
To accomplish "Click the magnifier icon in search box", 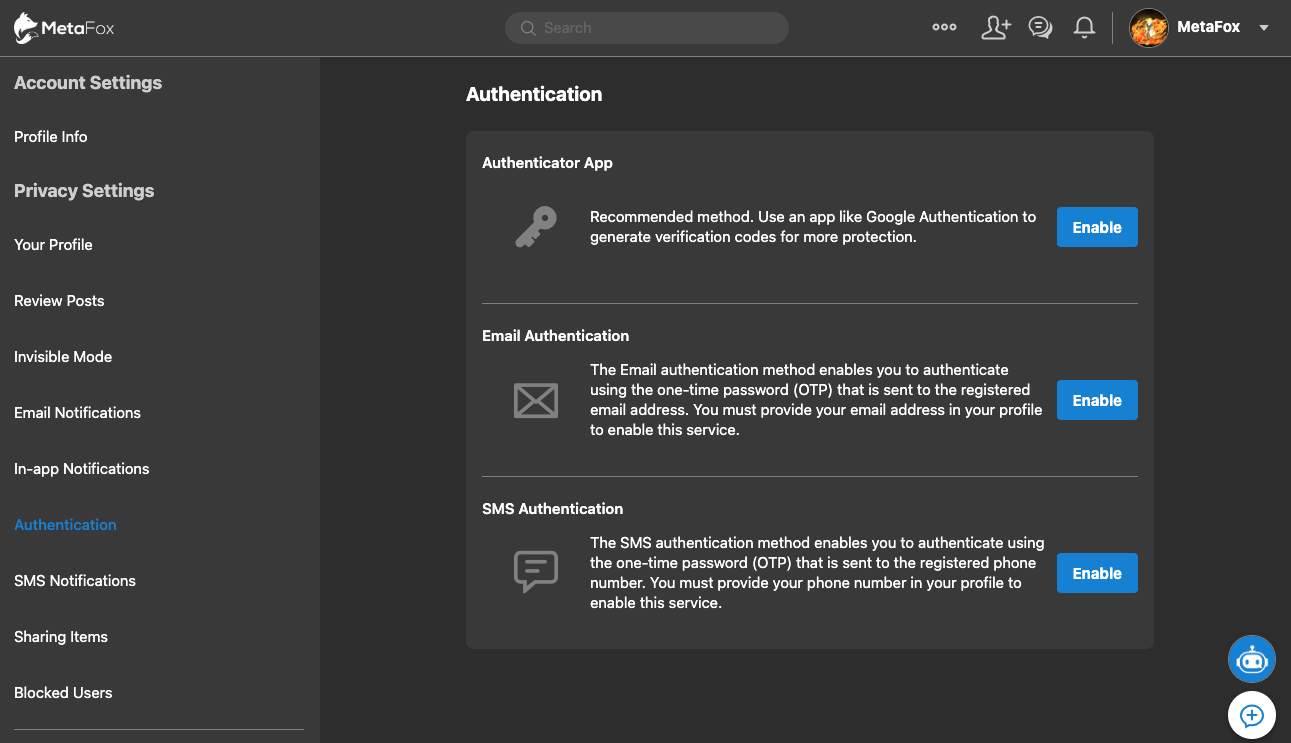I will click(x=528, y=28).
